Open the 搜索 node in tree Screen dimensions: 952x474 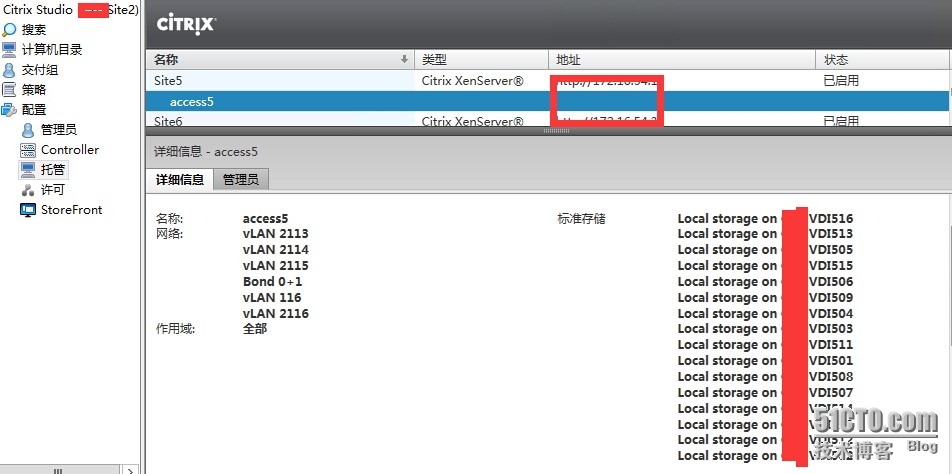click(34, 30)
